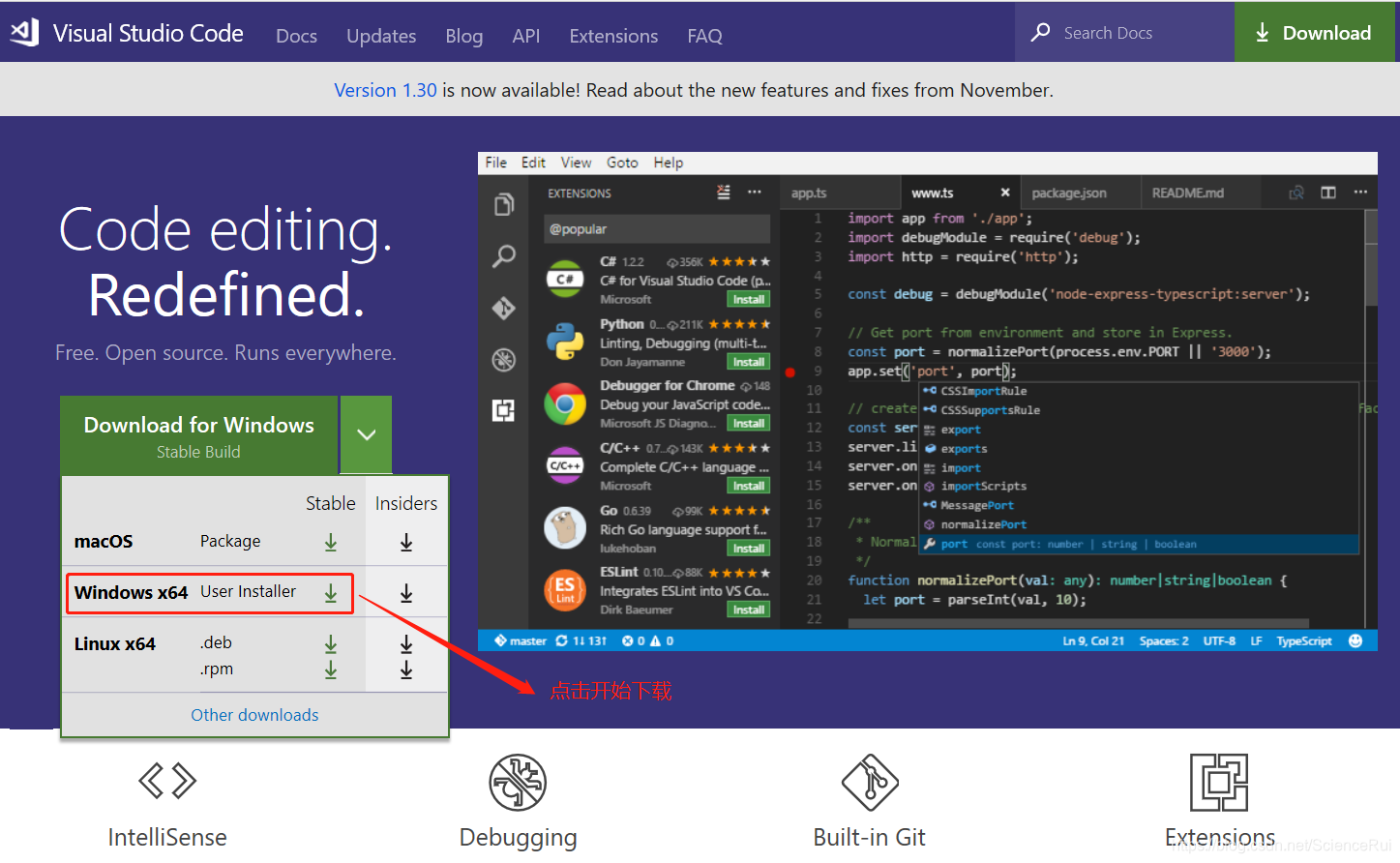Click the green Download button in header
1400x863 pixels.
(1314, 32)
